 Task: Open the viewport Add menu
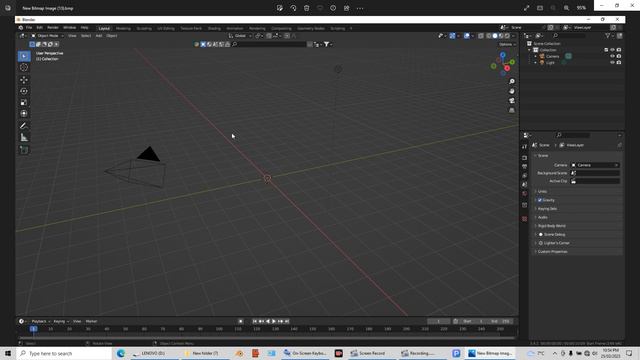(99, 36)
